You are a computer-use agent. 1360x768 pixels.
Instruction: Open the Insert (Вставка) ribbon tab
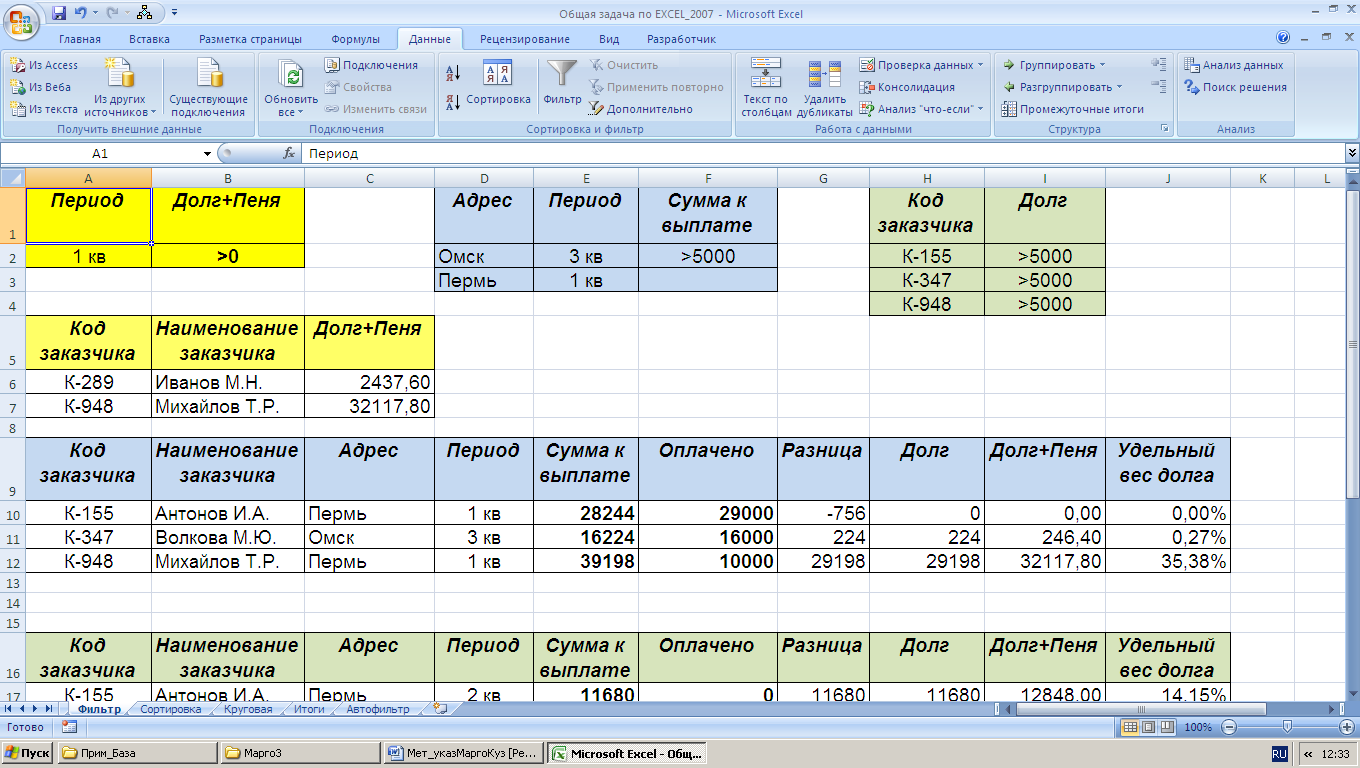tap(149, 39)
